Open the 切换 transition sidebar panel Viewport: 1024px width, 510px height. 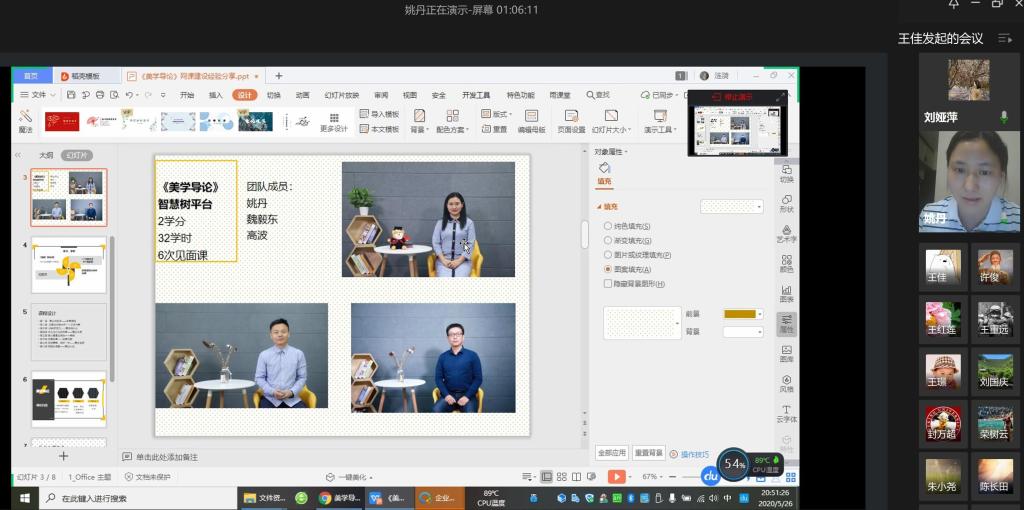coord(787,171)
